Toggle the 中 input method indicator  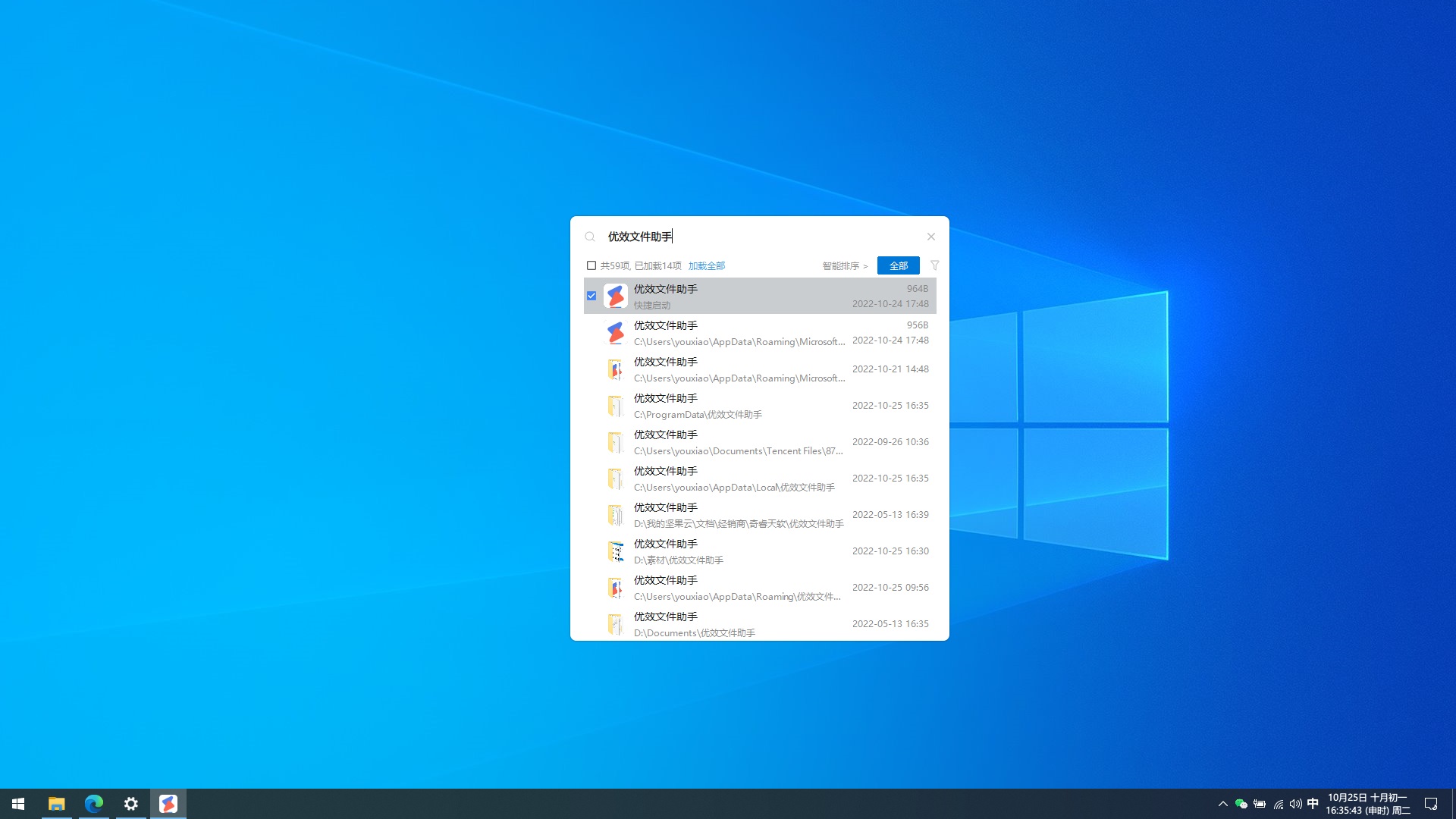coord(1313,804)
